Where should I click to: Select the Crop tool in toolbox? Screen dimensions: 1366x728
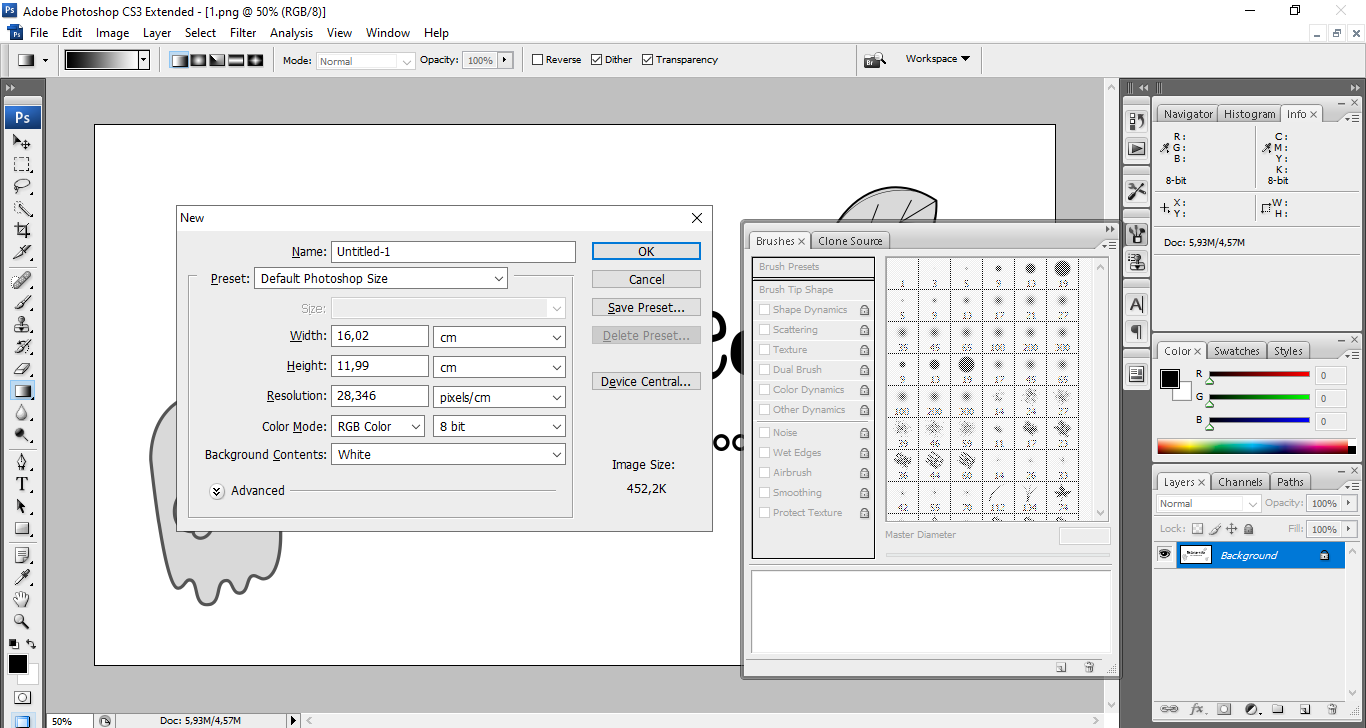point(22,230)
